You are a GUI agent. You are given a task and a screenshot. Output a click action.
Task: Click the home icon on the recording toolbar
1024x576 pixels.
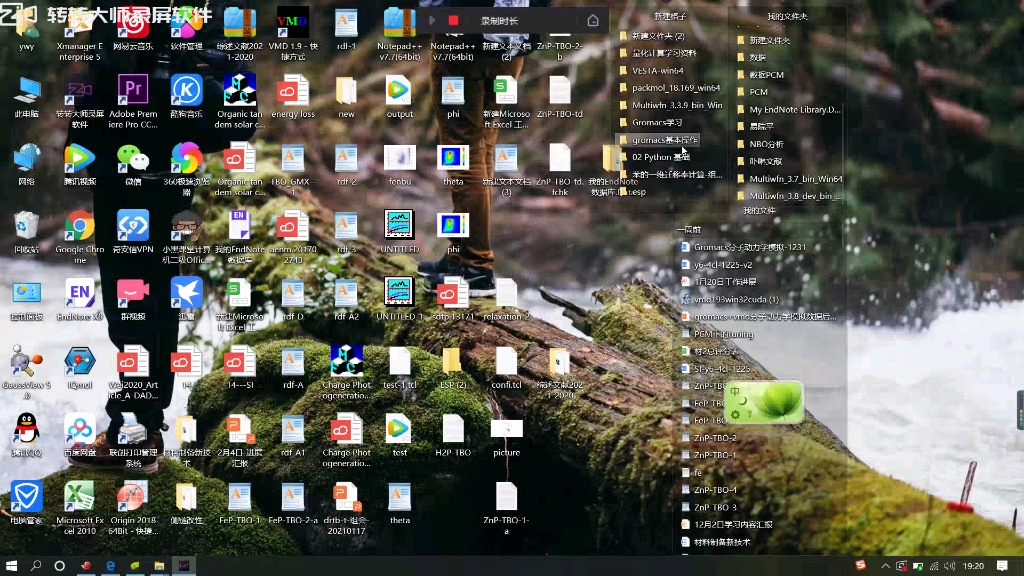point(595,18)
